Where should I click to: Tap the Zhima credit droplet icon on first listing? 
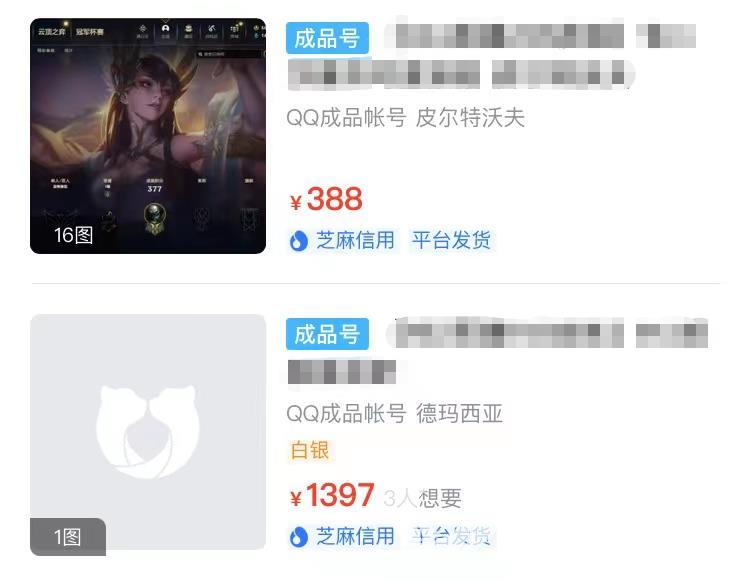[x=298, y=241]
